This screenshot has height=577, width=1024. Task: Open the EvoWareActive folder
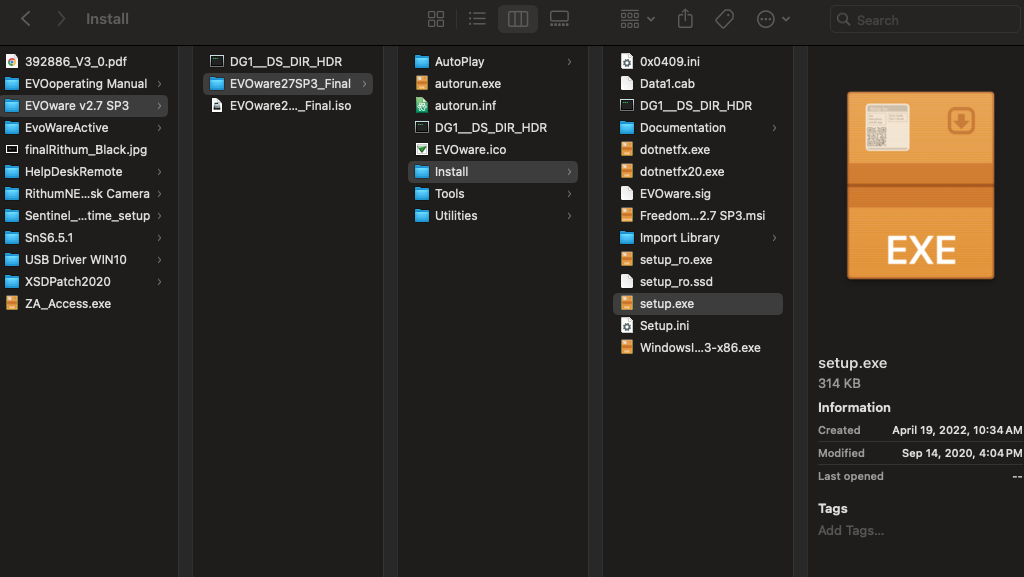[x=84, y=127]
